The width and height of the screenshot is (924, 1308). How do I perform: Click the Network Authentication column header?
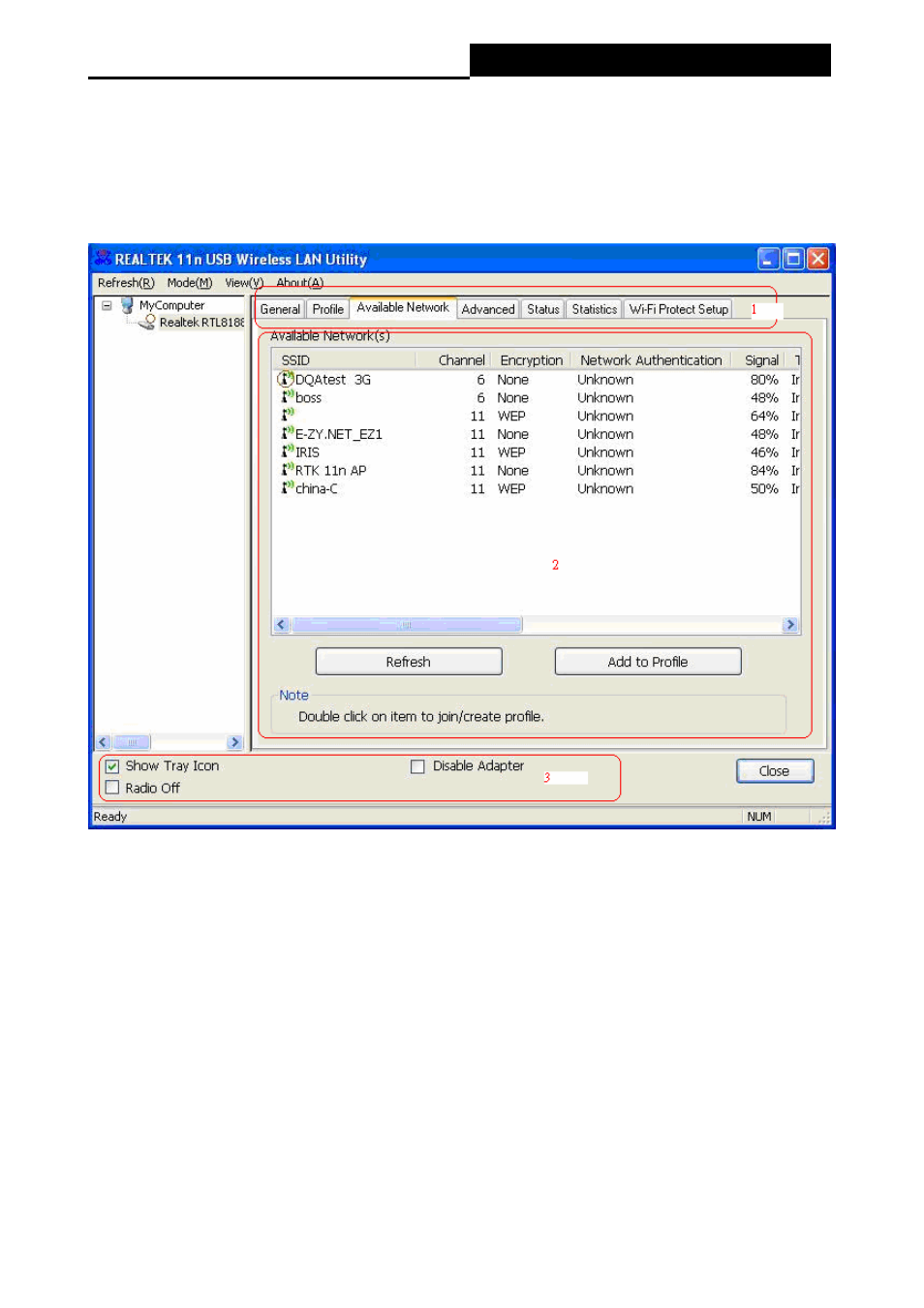click(x=651, y=360)
